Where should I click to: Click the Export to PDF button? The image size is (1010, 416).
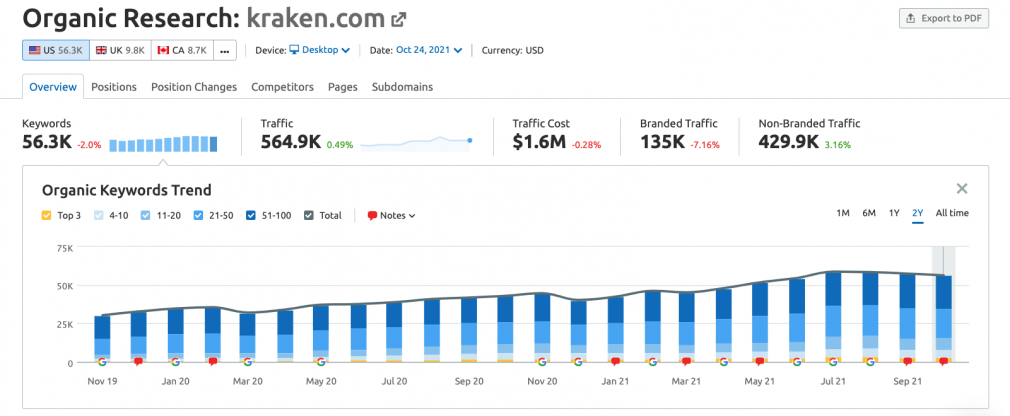tap(944, 19)
